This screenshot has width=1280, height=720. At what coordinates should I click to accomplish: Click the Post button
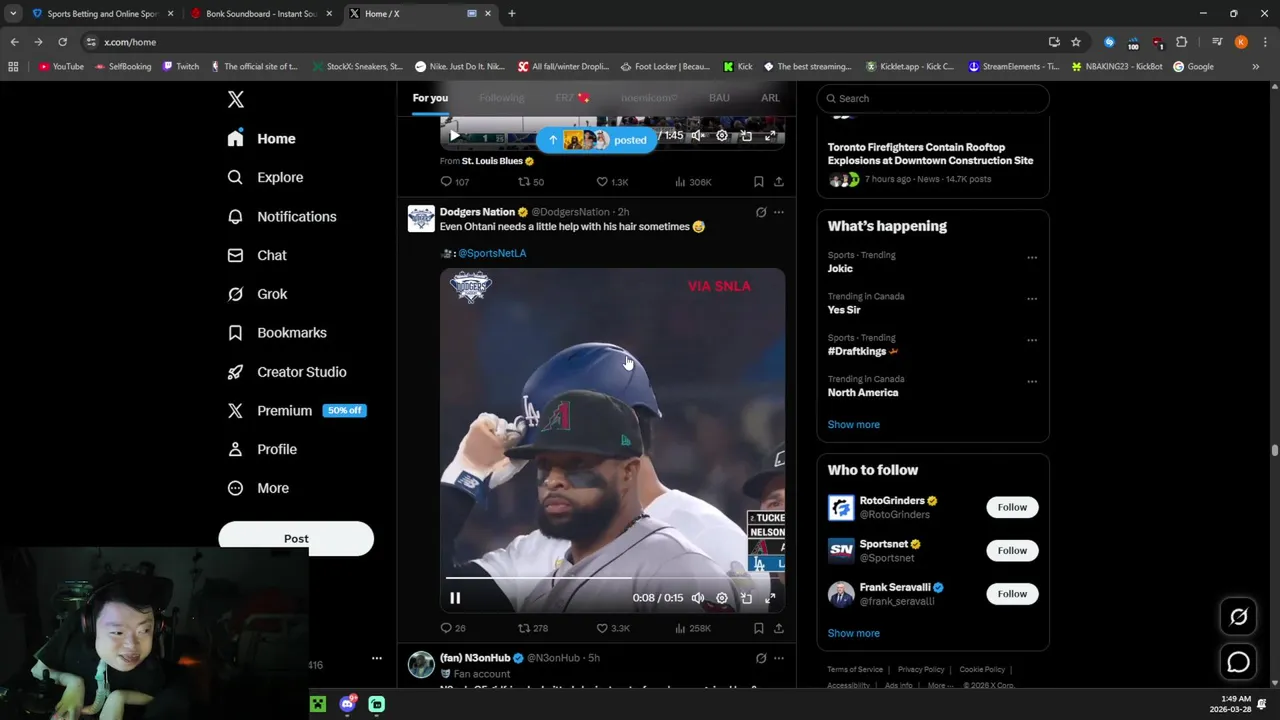(296, 538)
